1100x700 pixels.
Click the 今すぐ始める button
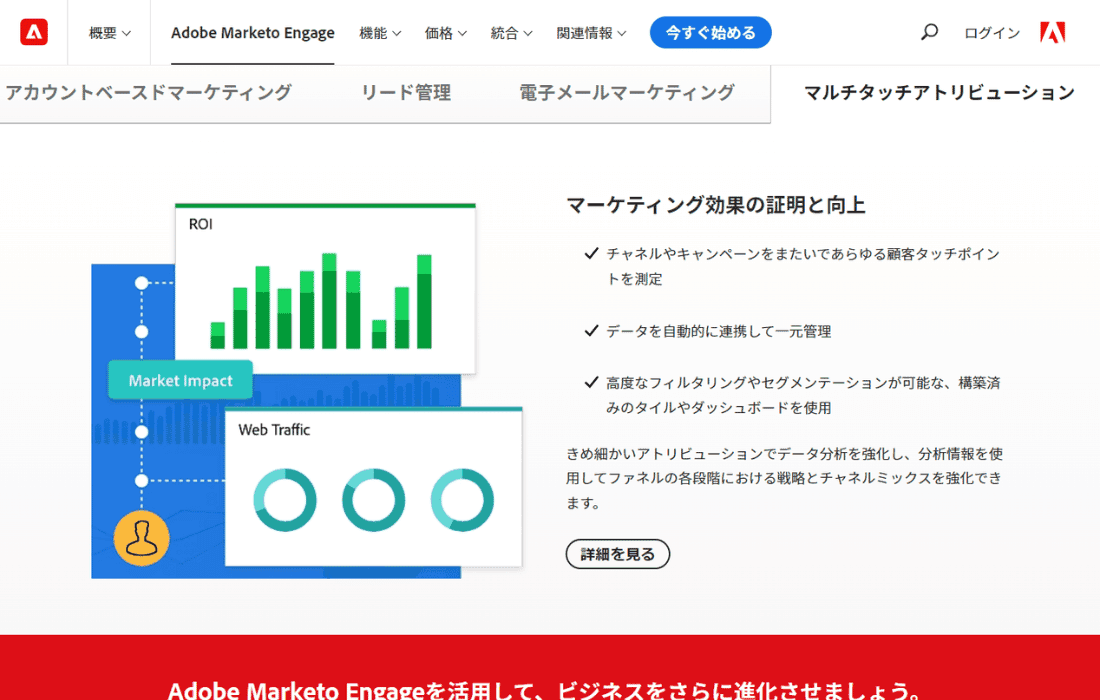point(710,32)
